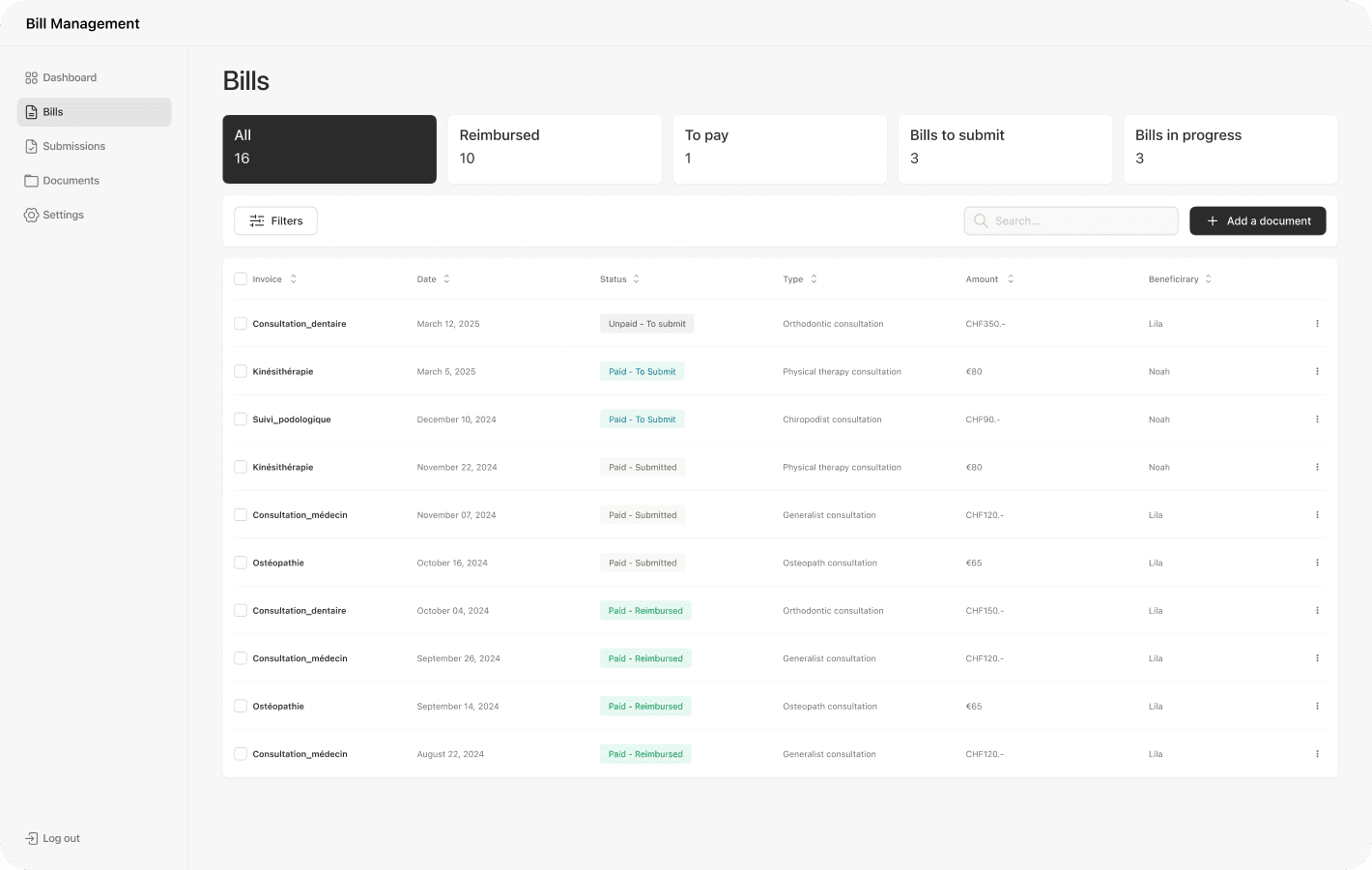
Task: Select all bills via header checkbox
Action: pyautogui.click(x=240, y=278)
